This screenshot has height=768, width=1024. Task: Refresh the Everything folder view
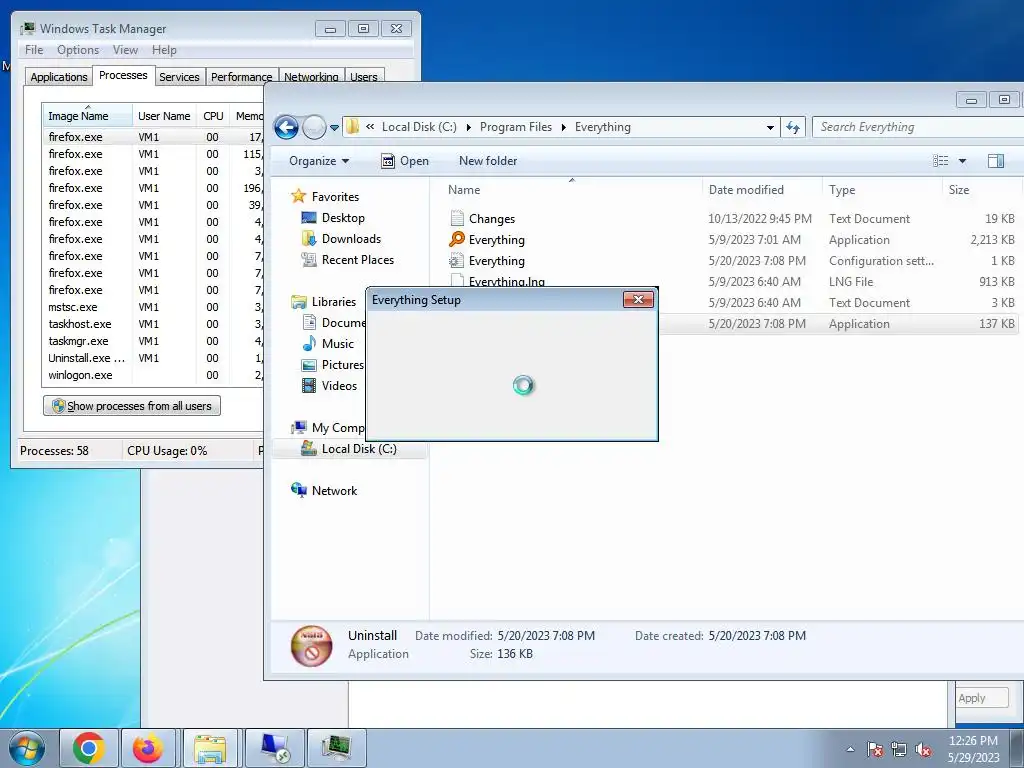click(x=793, y=127)
